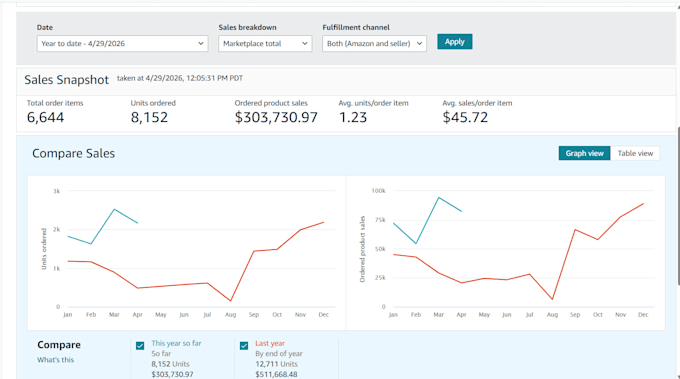Click the snapshot timestamp text
This screenshot has width=680, height=379.
point(180,78)
